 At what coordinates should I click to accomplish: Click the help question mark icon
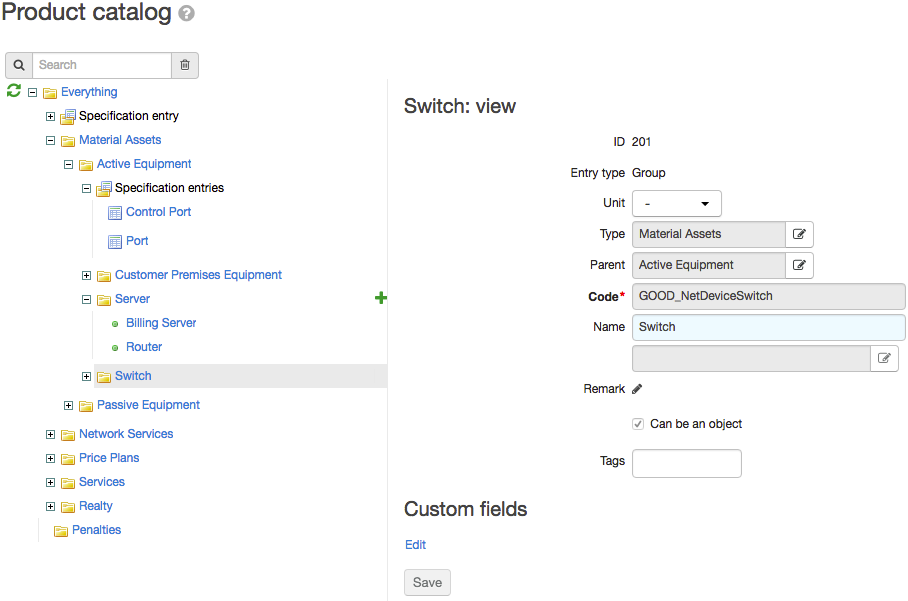point(186,13)
